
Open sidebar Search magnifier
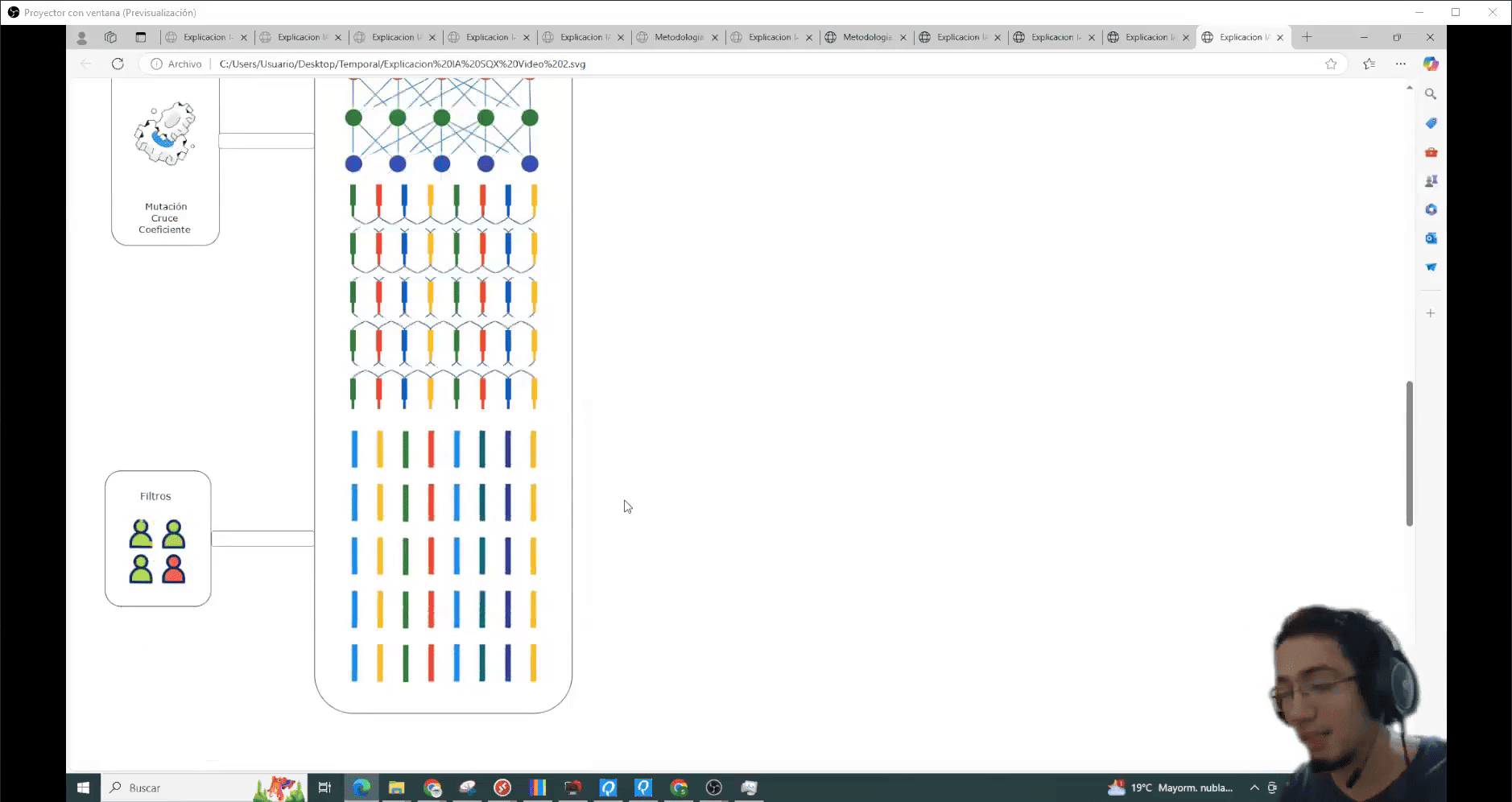tap(1431, 94)
